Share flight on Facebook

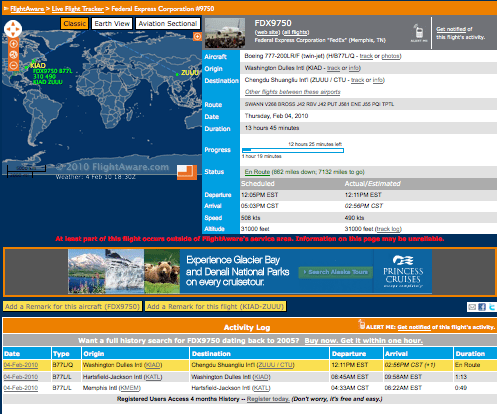(x=482, y=307)
